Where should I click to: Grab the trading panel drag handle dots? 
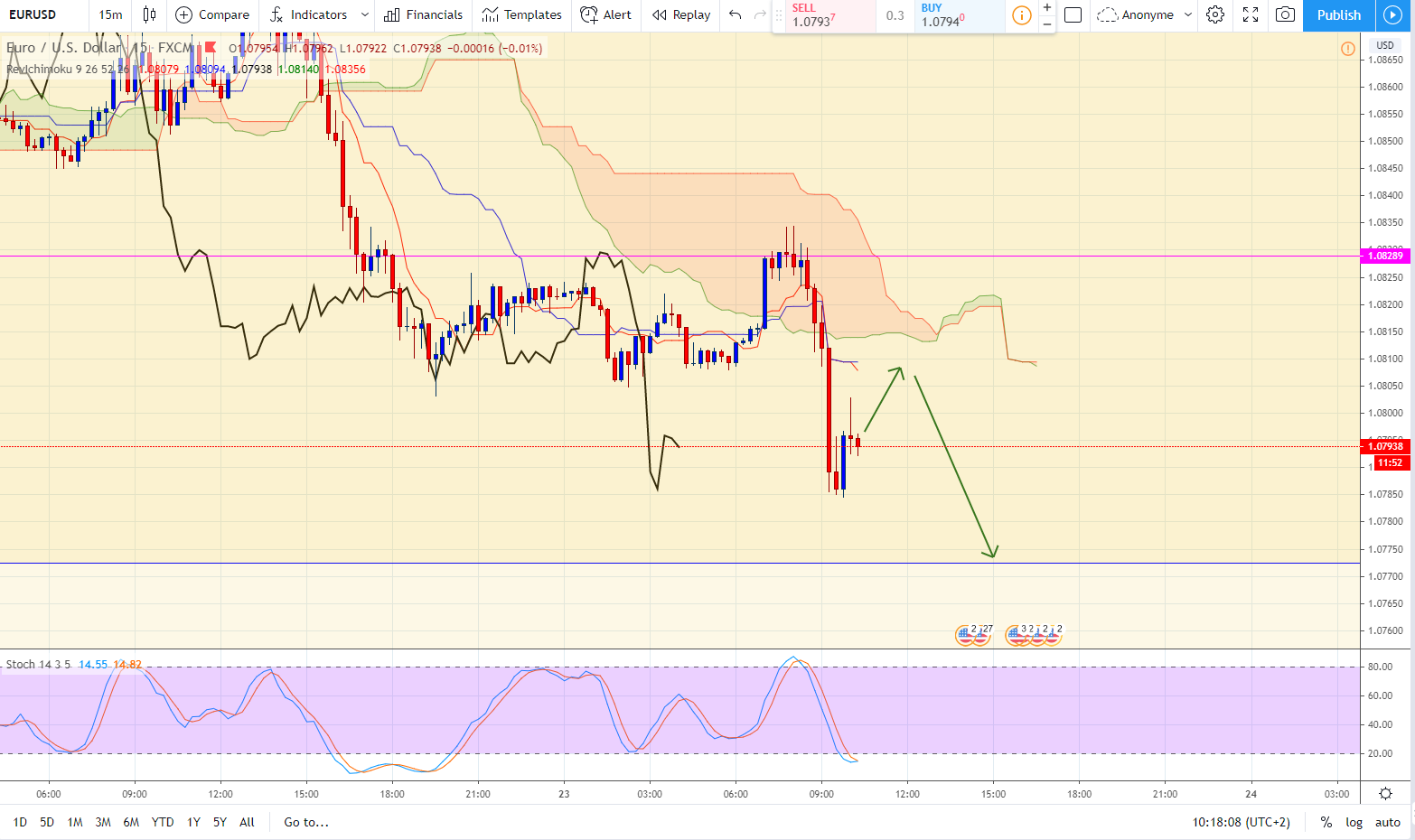779,15
